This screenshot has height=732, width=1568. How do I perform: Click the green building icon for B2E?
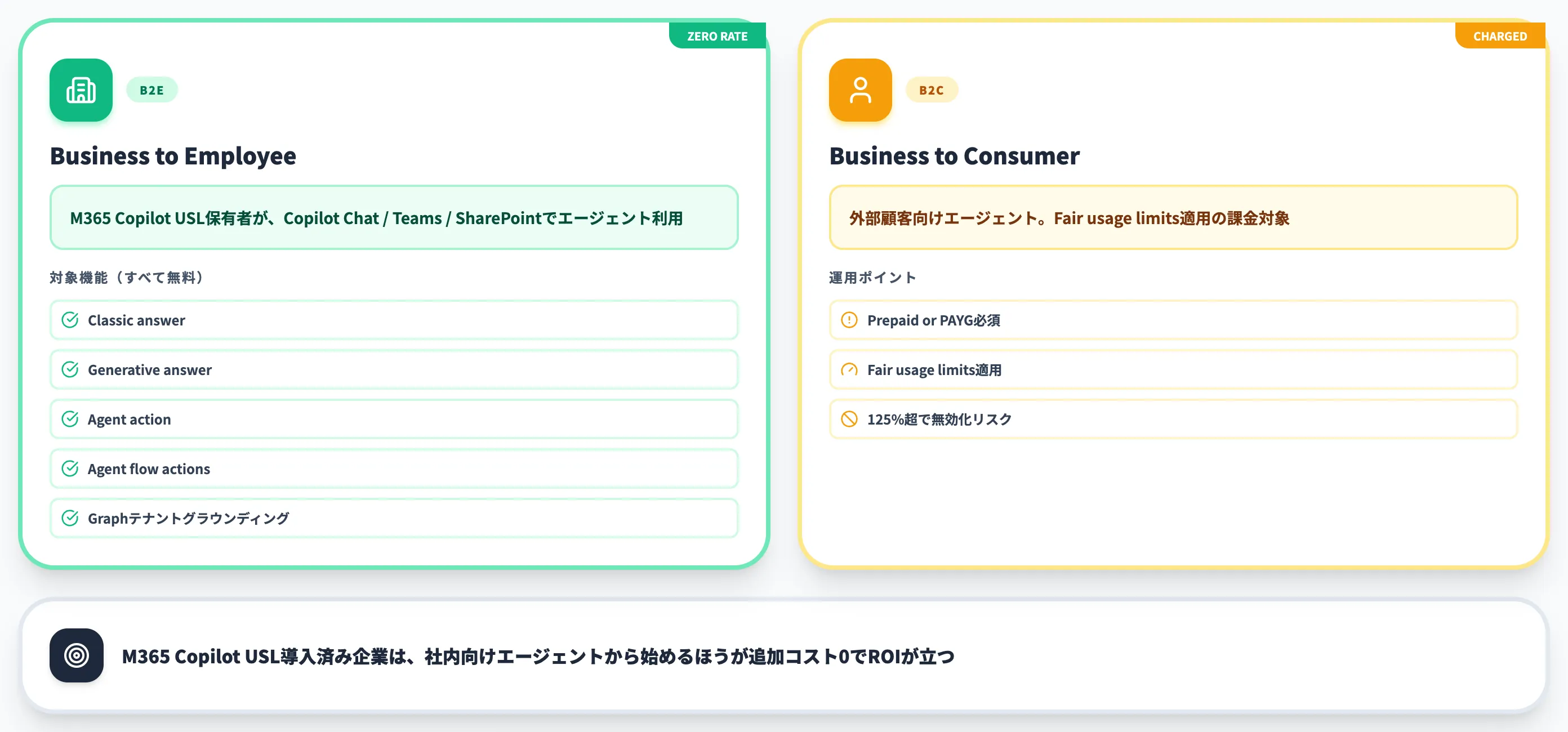click(x=81, y=90)
